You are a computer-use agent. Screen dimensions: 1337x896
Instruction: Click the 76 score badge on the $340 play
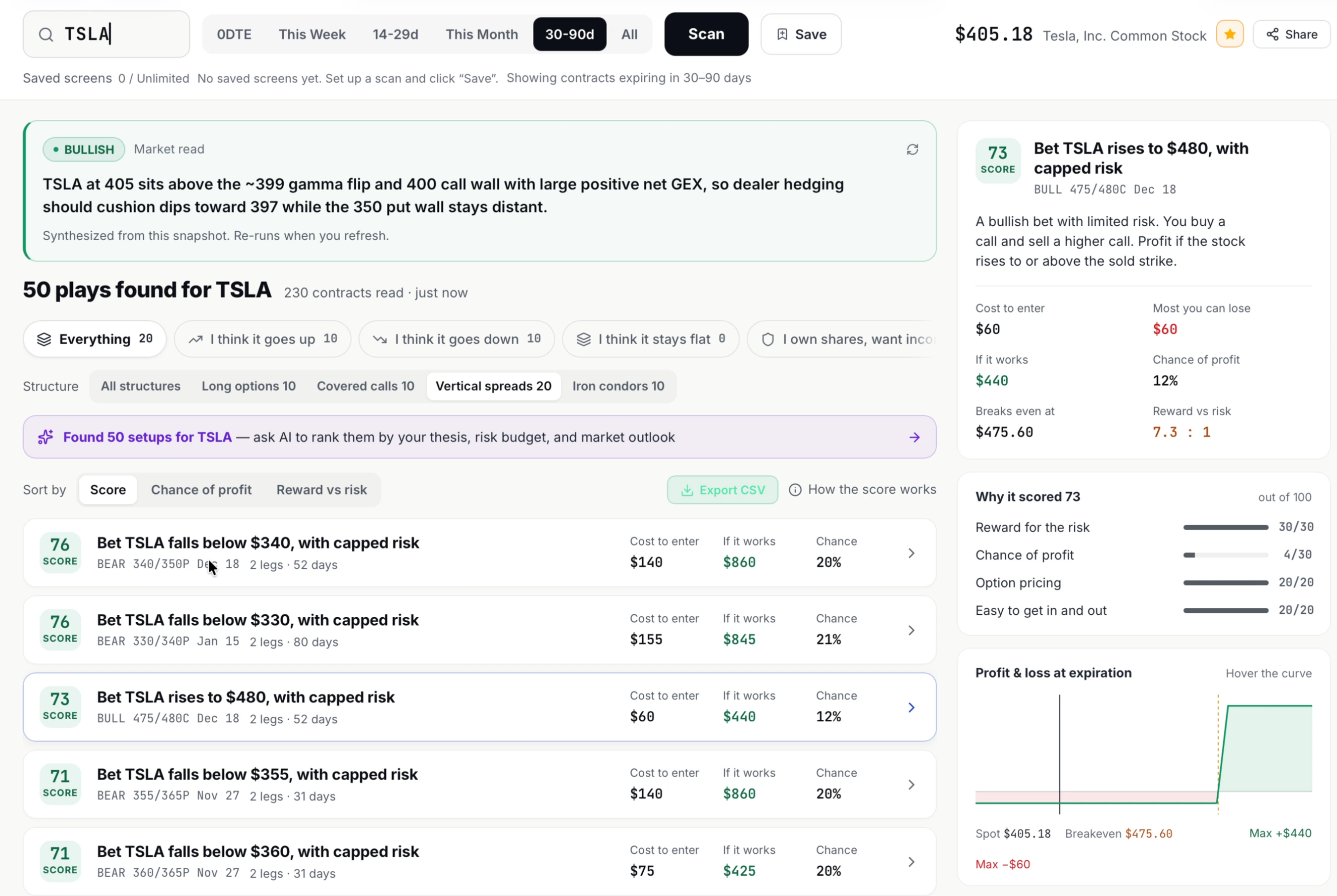point(60,552)
